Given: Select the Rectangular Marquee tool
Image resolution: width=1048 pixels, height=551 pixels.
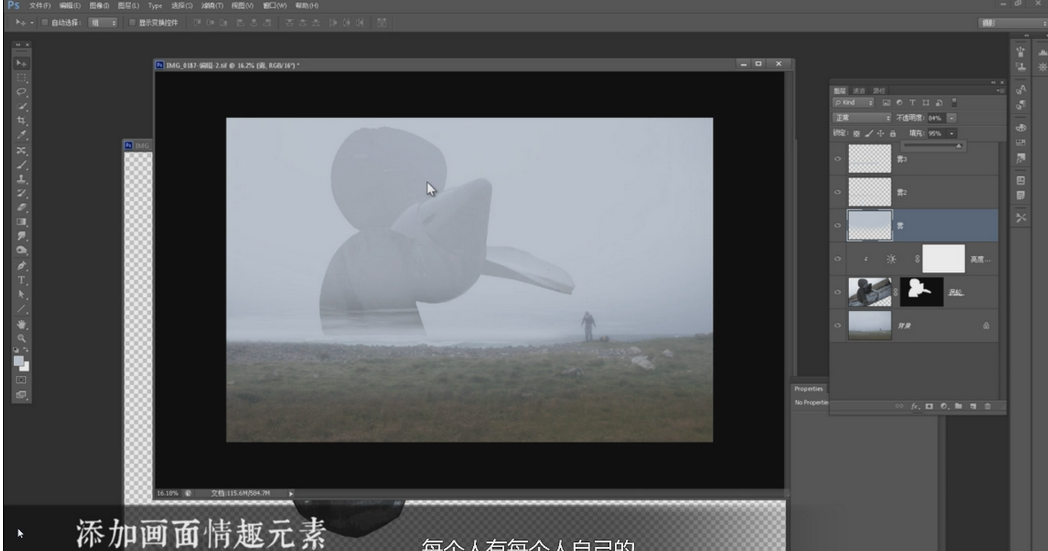Looking at the screenshot, I should pos(21,78).
